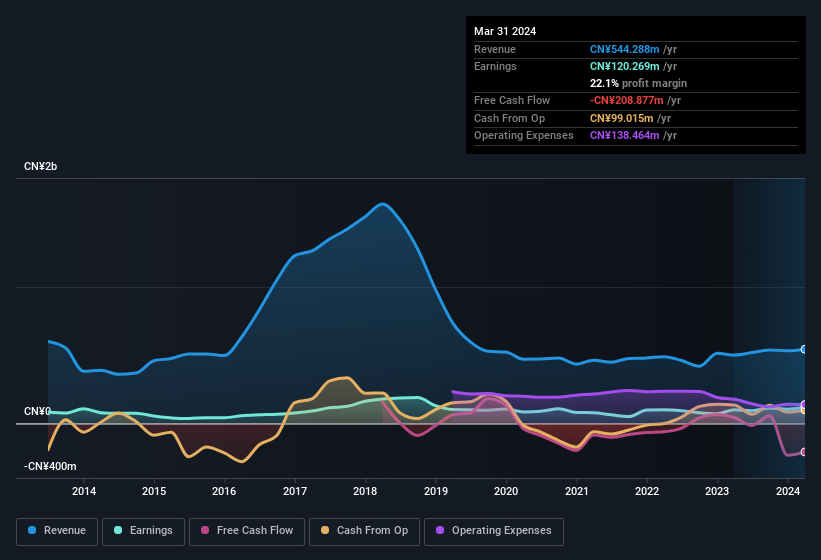Click the 22.1% profit margin text
The height and width of the screenshot is (560, 821).
[638, 83]
